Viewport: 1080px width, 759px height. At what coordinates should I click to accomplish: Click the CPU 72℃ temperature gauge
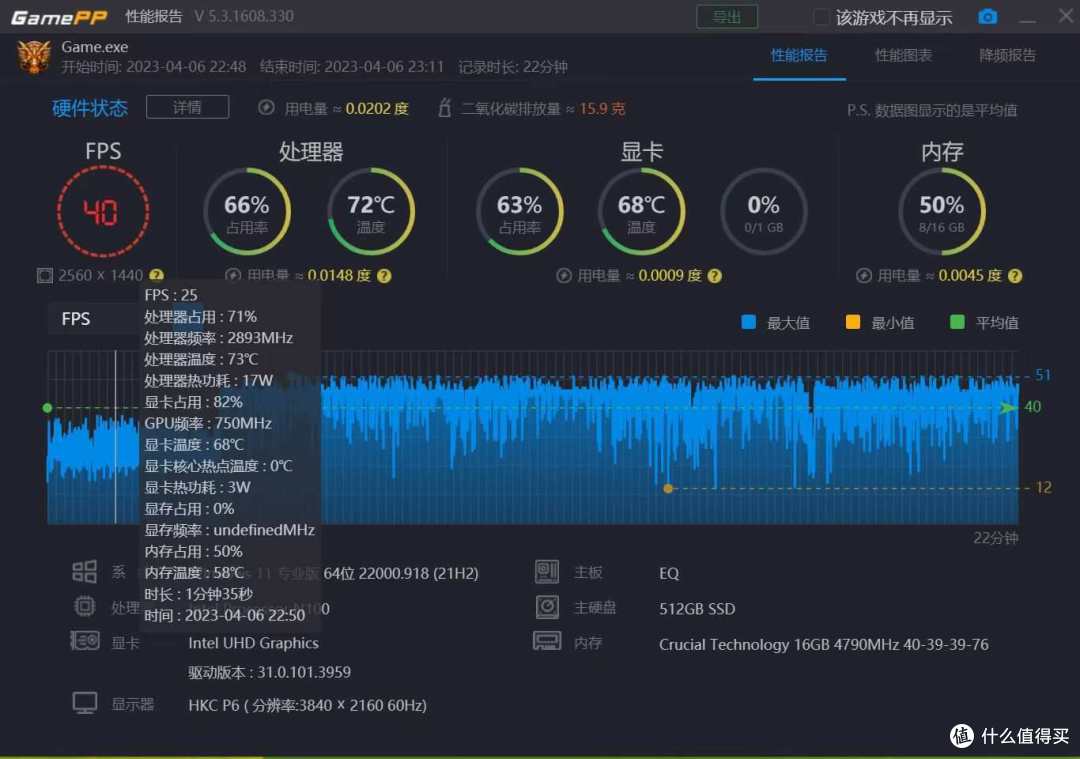pyautogui.click(x=371, y=211)
